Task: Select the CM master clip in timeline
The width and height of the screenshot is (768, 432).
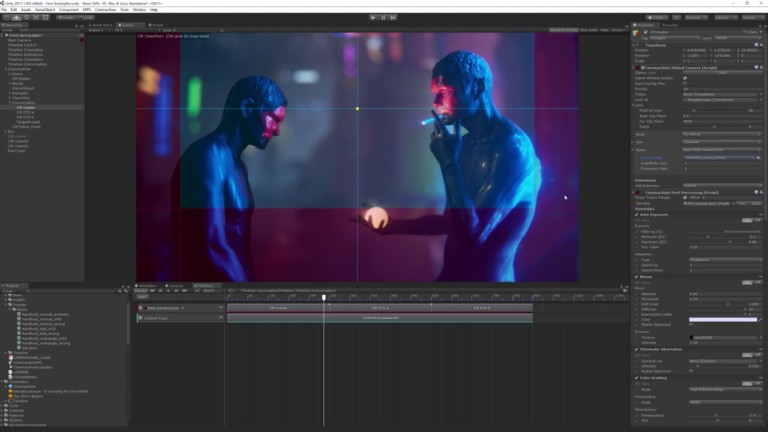Action: click(x=278, y=308)
